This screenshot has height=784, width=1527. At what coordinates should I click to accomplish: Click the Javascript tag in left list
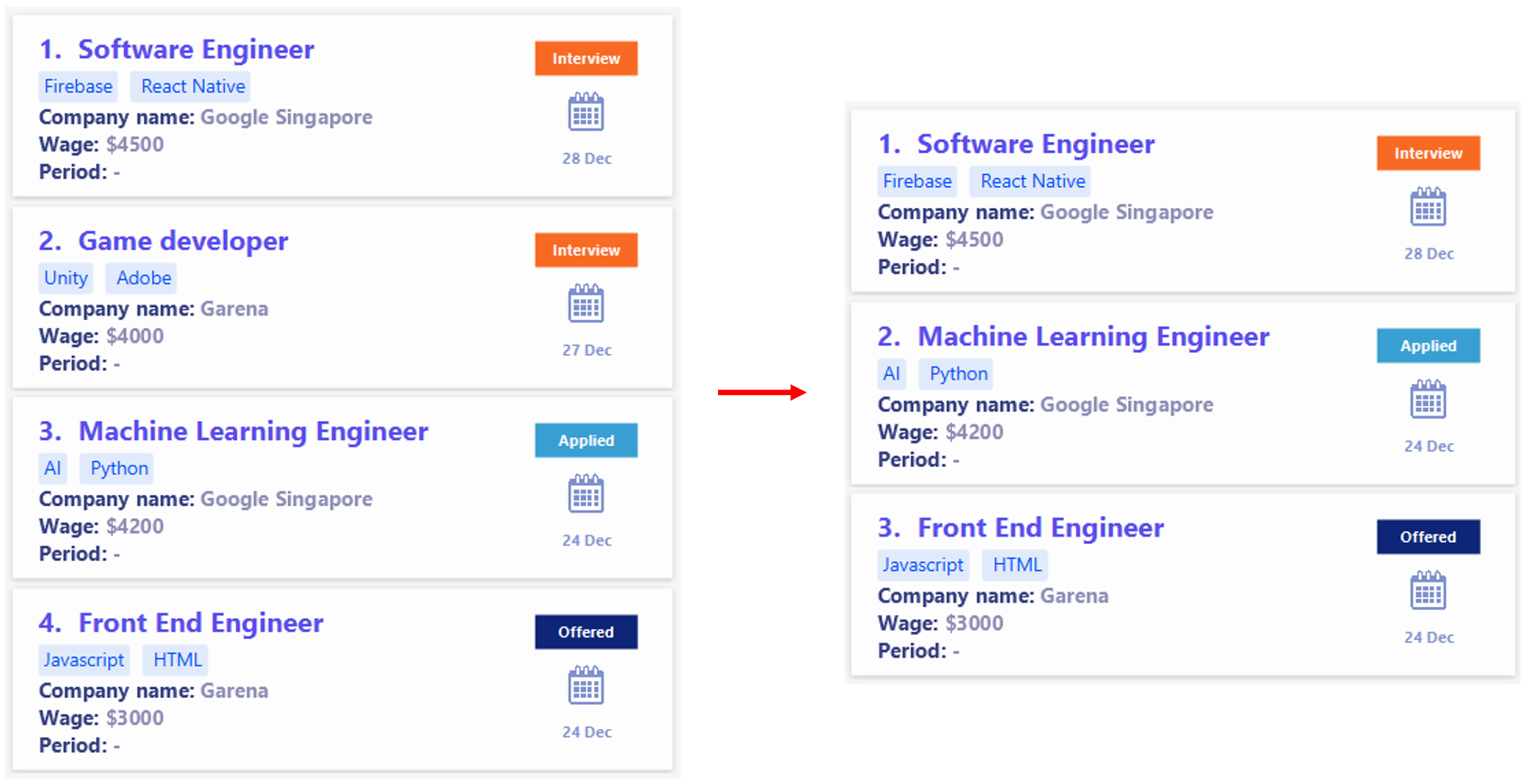tap(83, 660)
